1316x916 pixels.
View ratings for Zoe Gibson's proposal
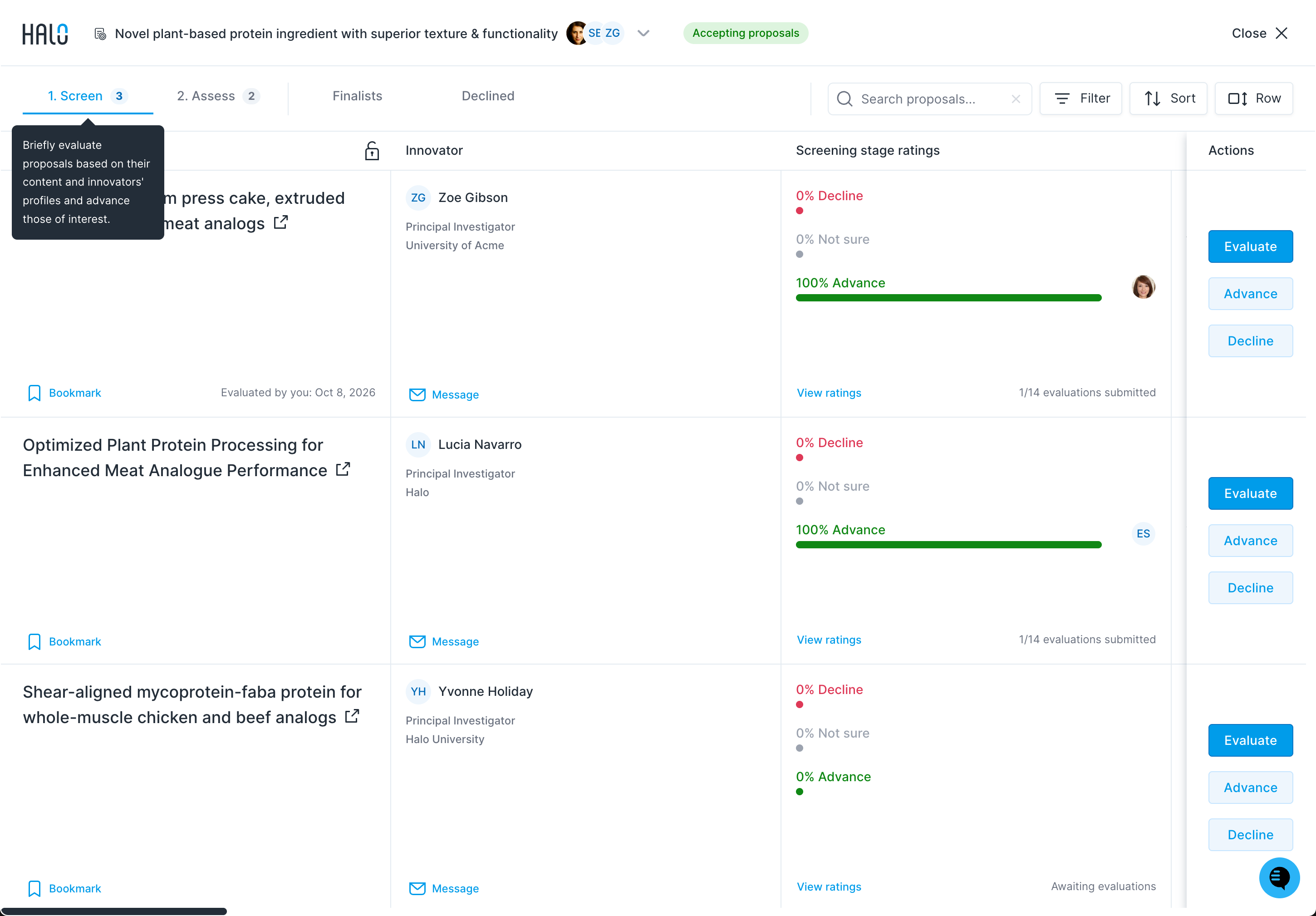[829, 393]
